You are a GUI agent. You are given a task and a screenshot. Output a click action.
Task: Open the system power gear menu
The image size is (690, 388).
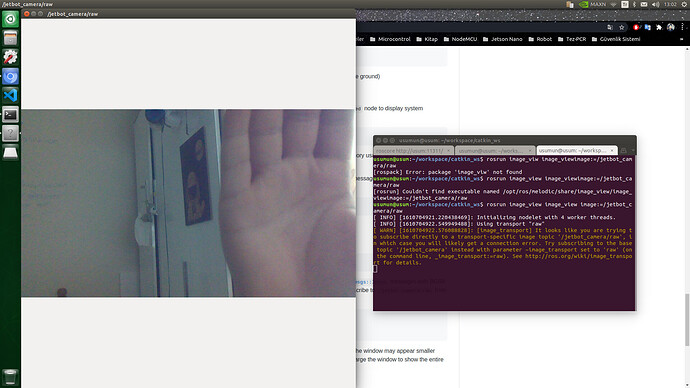[684, 4]
